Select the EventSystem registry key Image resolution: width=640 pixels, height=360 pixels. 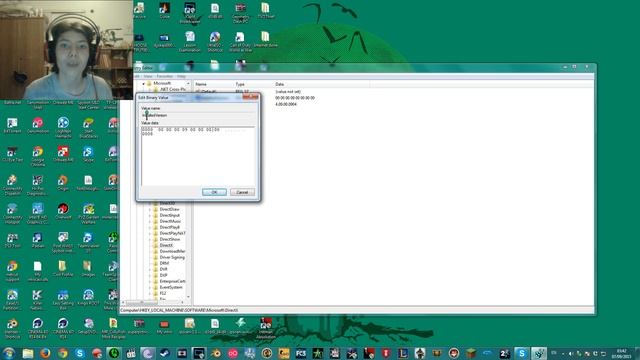point(171,287)
